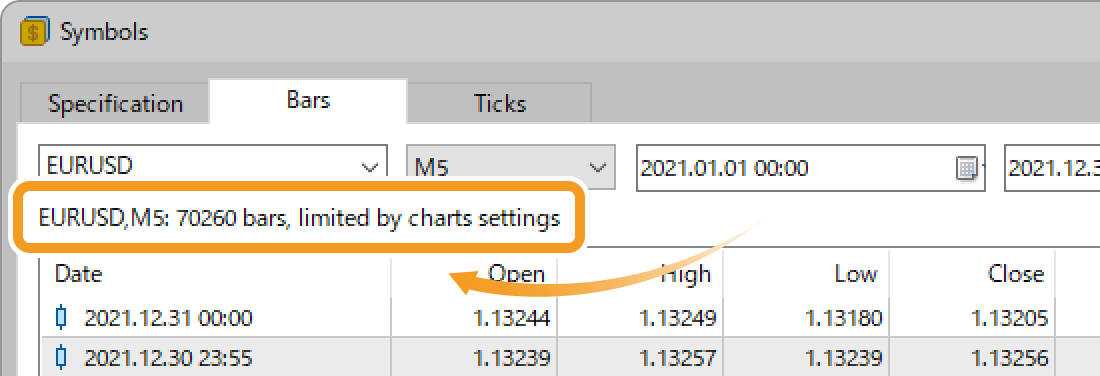Select the row dated 2021.12.30 23:55
Viewport: 1100px width, 376px height.
point(570,358)
